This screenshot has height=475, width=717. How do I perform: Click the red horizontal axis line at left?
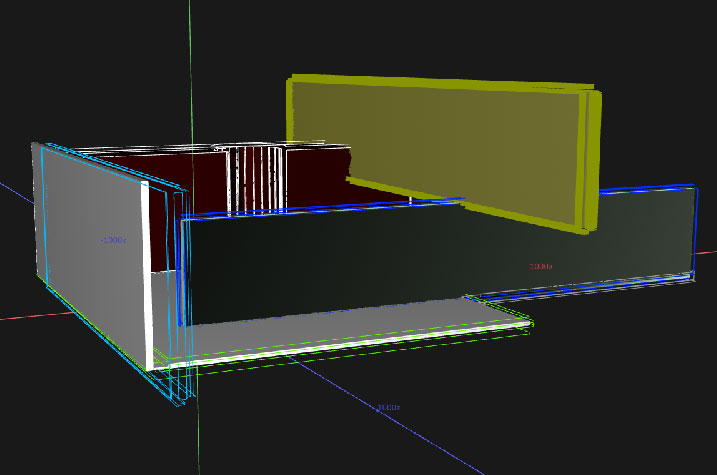20,319
